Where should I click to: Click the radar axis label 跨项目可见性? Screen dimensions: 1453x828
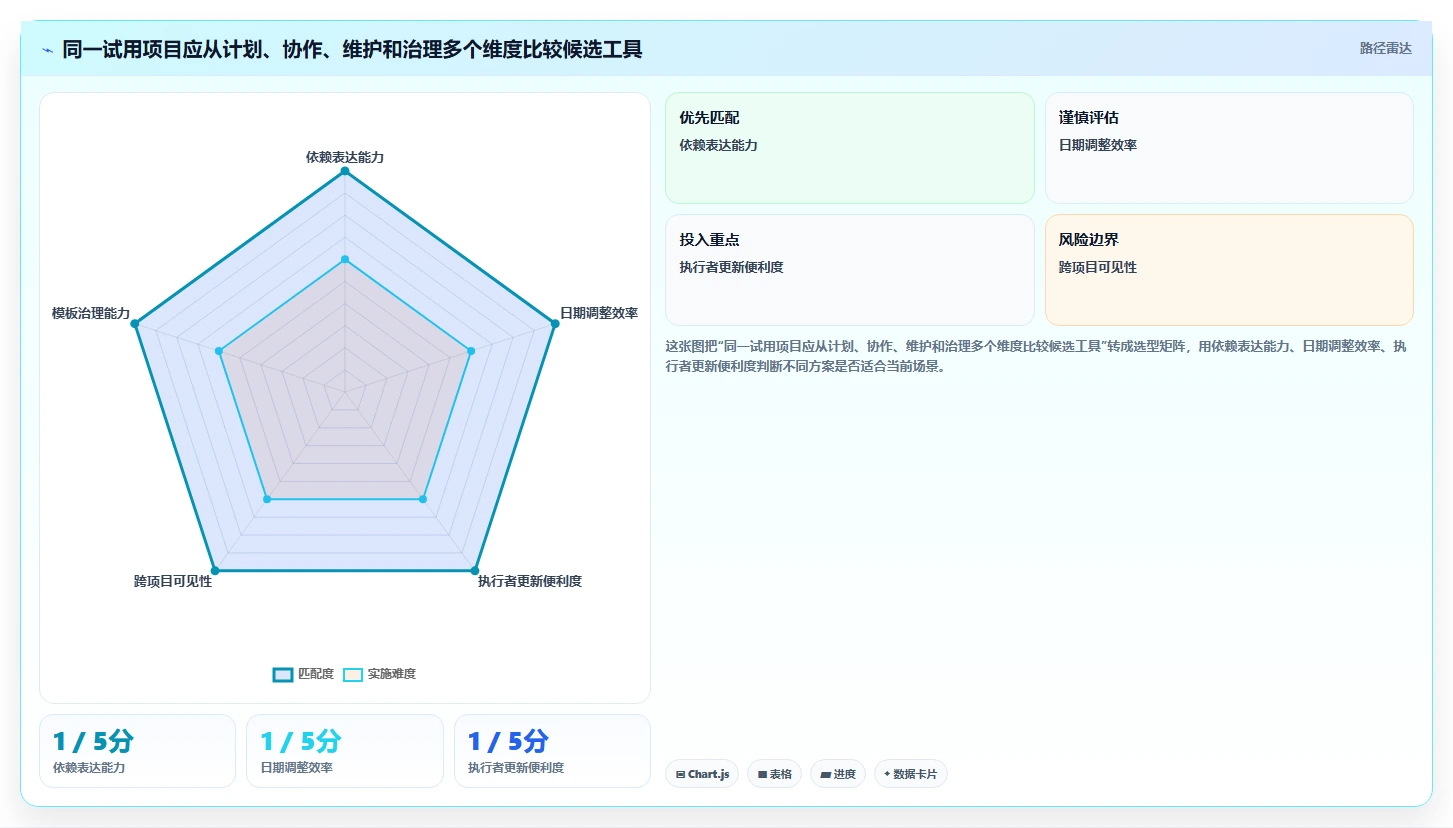(173, 581)
